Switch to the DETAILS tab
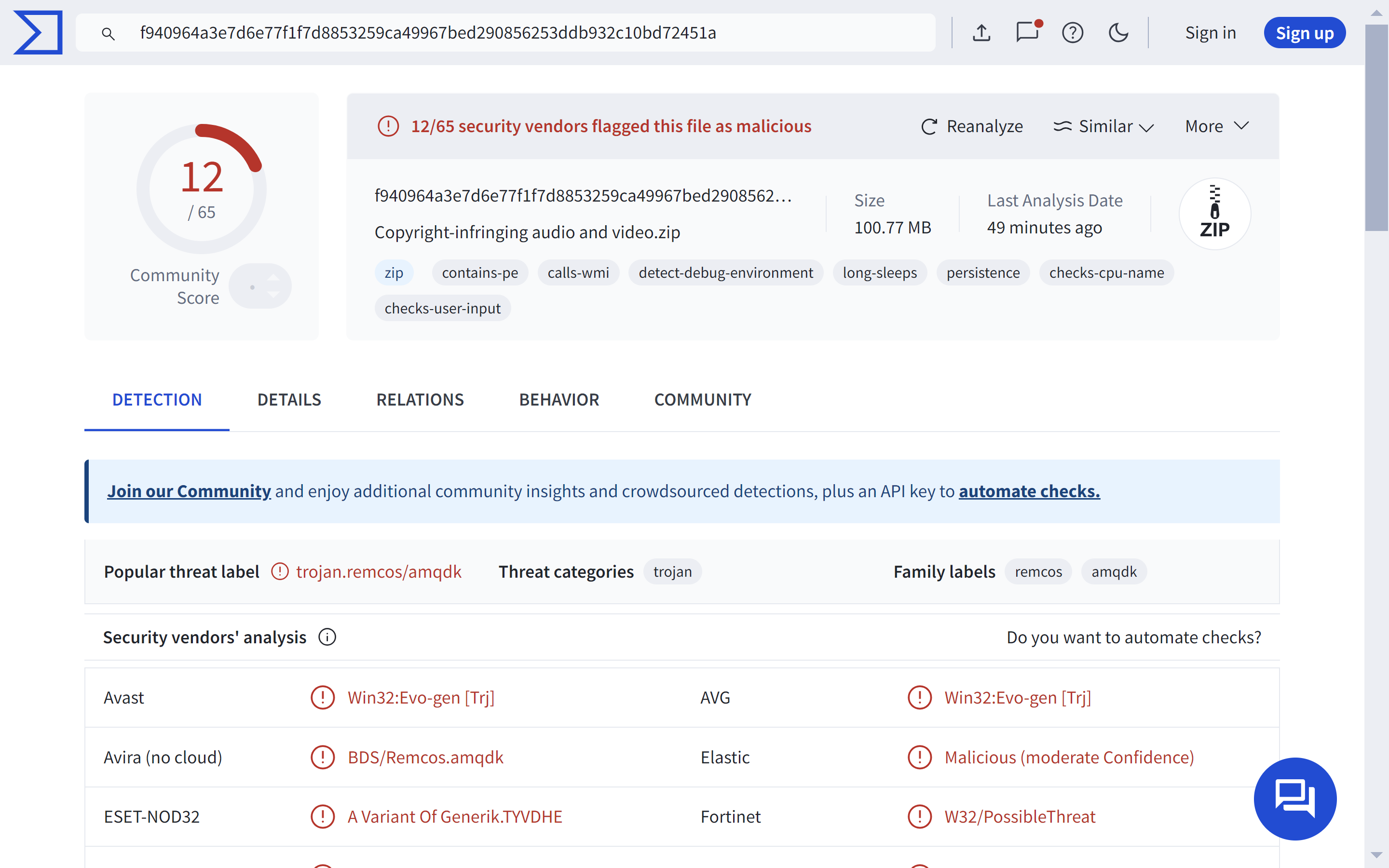The image size is (1389, 868). click(x=289, y=400)
